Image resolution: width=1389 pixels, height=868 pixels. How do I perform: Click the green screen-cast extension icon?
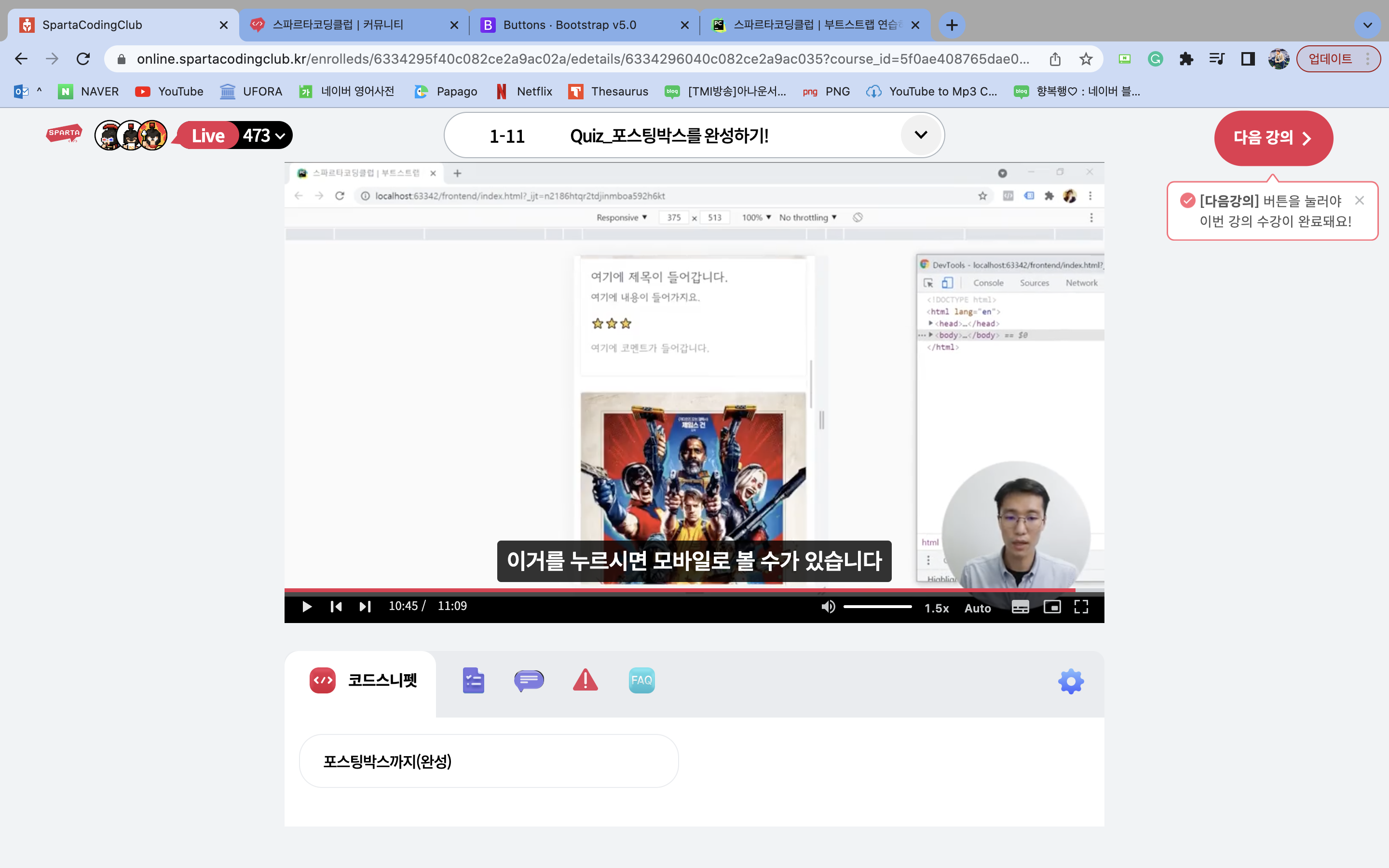point(1124,58)
